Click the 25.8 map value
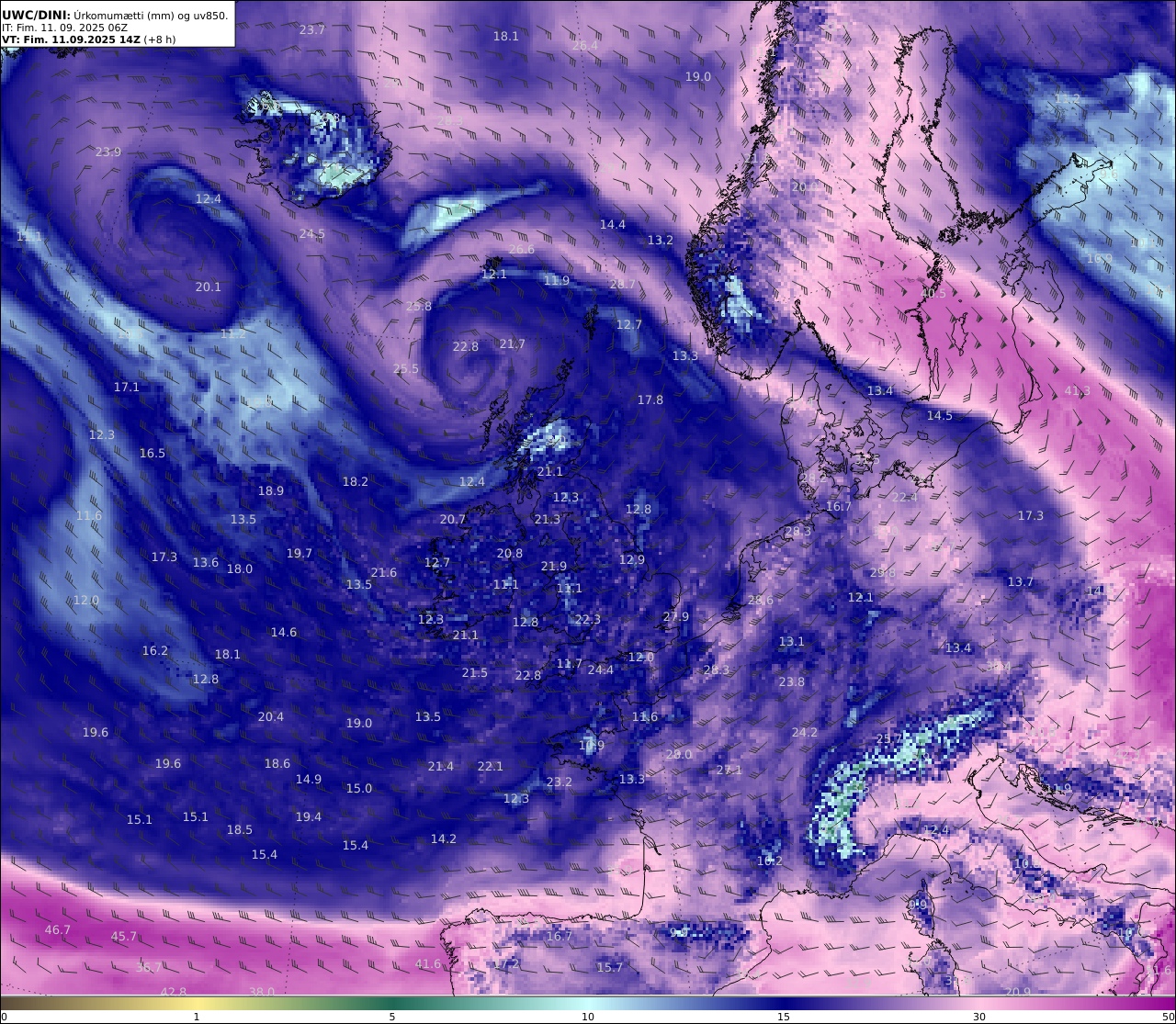This screenshot has width=1176, height=1024. (x=419, y=306)
